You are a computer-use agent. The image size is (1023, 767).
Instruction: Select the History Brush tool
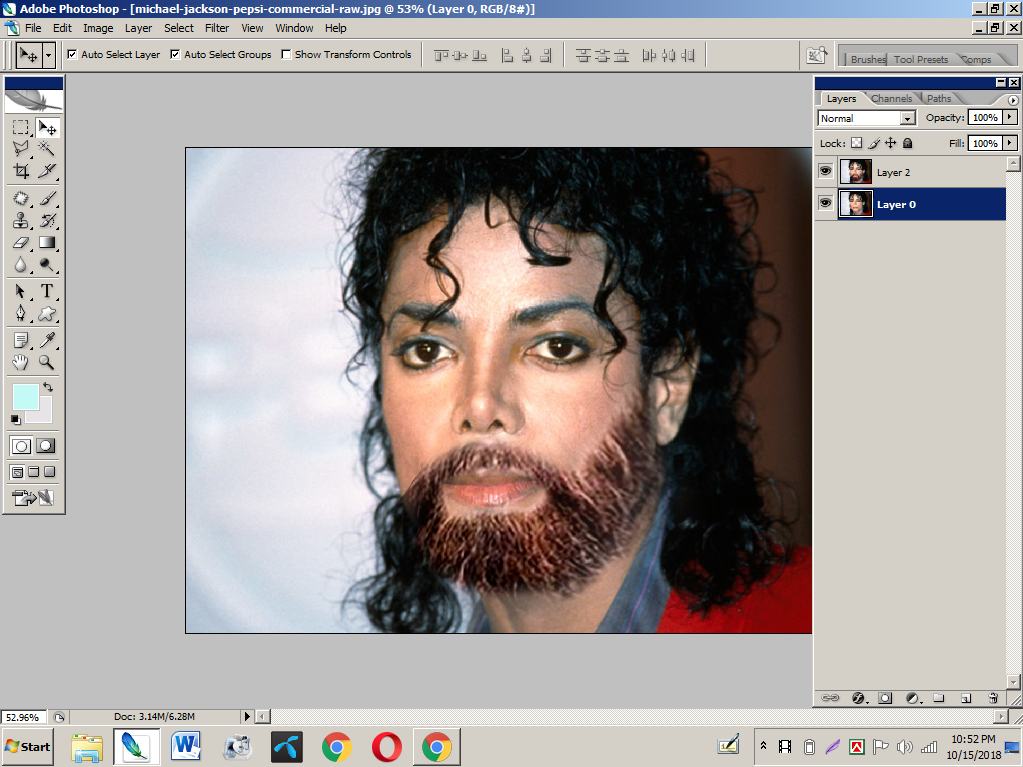(x=47, y=220)
